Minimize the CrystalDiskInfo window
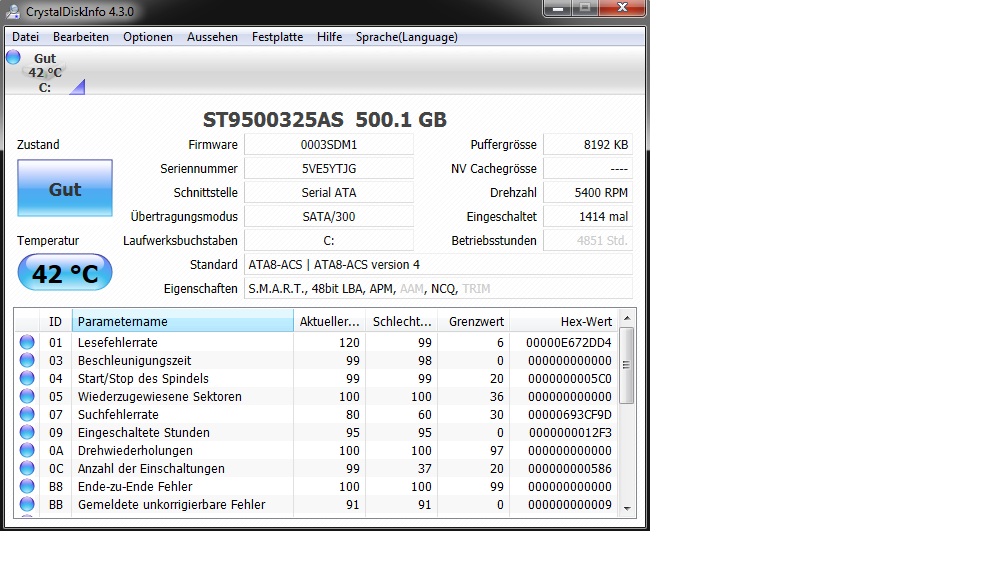This screenshot has height=567, width=1008. pyautogui.click(x=557, y=8)
